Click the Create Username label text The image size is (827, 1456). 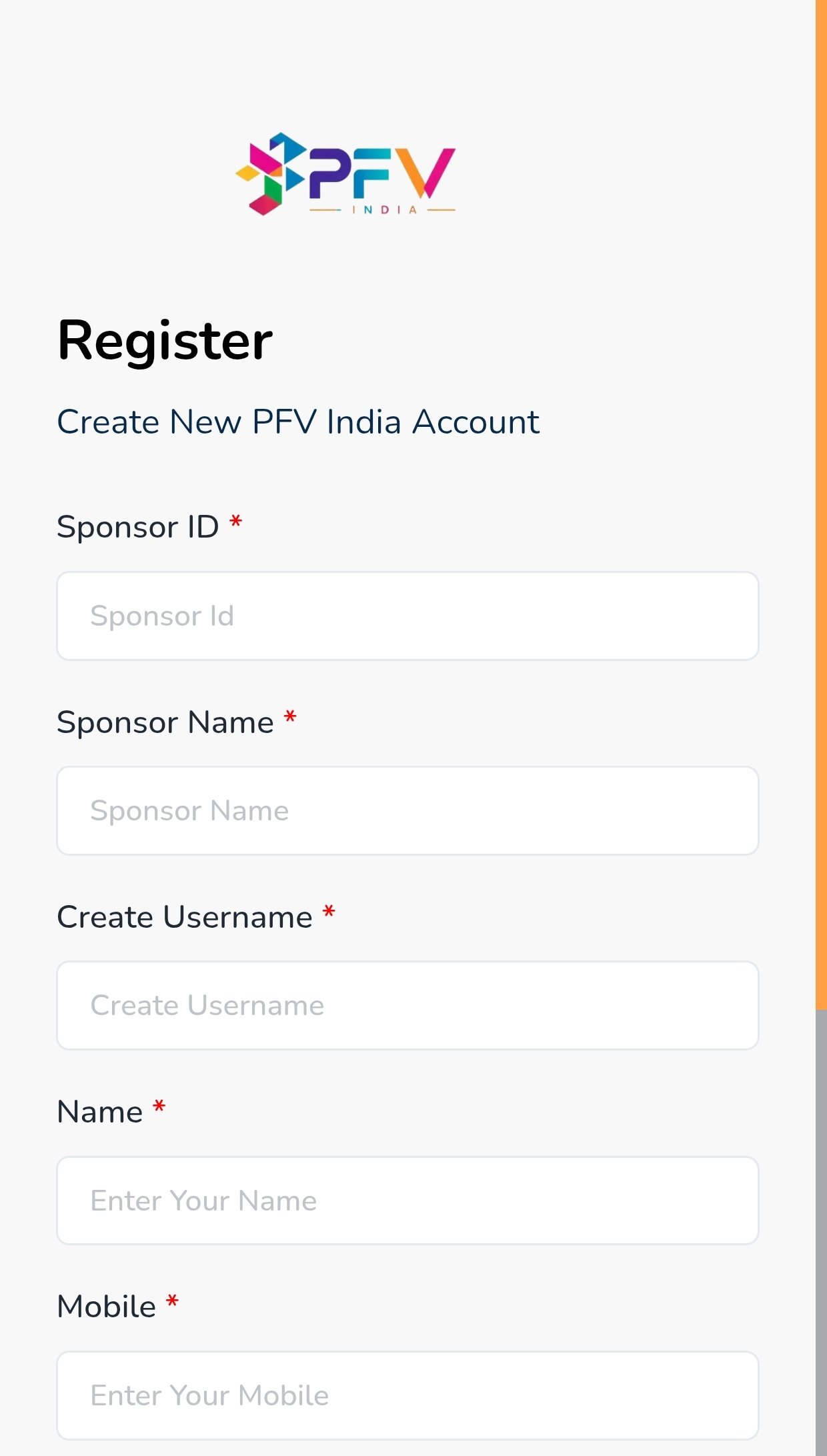click(x=185, y=917)
